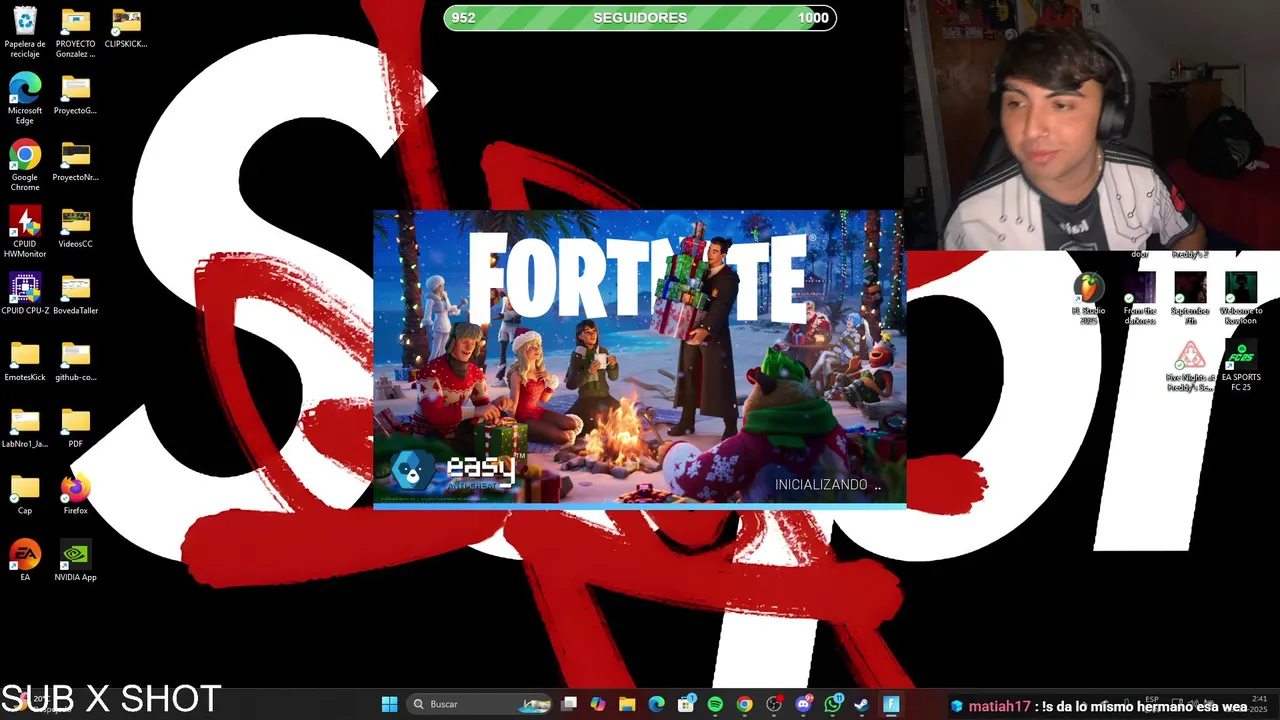Image resolution: width=1280 pixels, height=720 pixels.
Task: Open the Copilot taskbar icon
Action: (598, 704)
